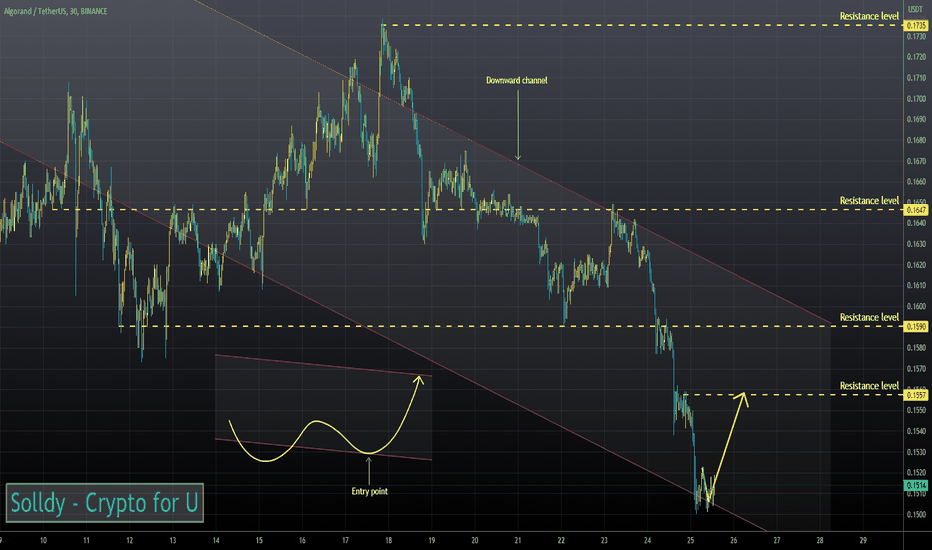Click the Resistance level label at 0.1557
This screenshot has height=550, width=932.
(869, 385)
